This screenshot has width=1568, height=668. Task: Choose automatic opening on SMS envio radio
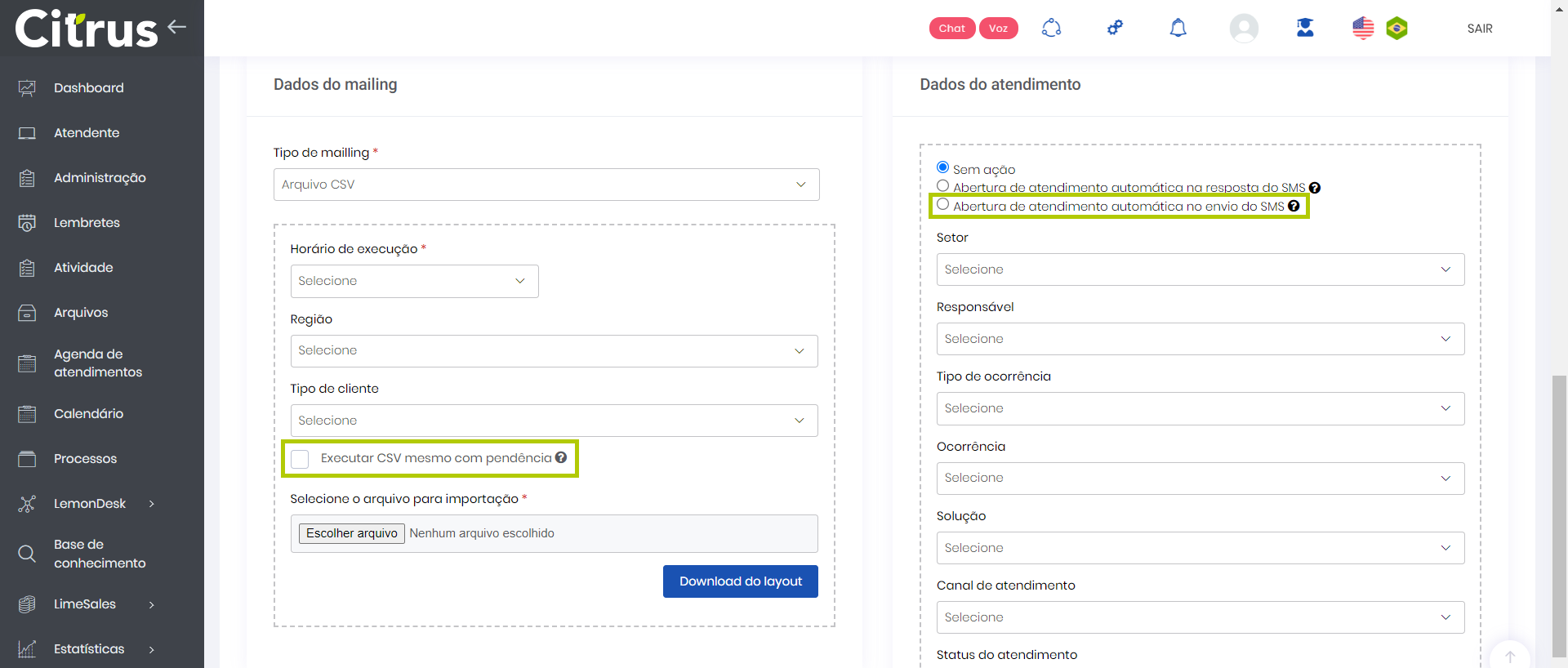(942, 205)
